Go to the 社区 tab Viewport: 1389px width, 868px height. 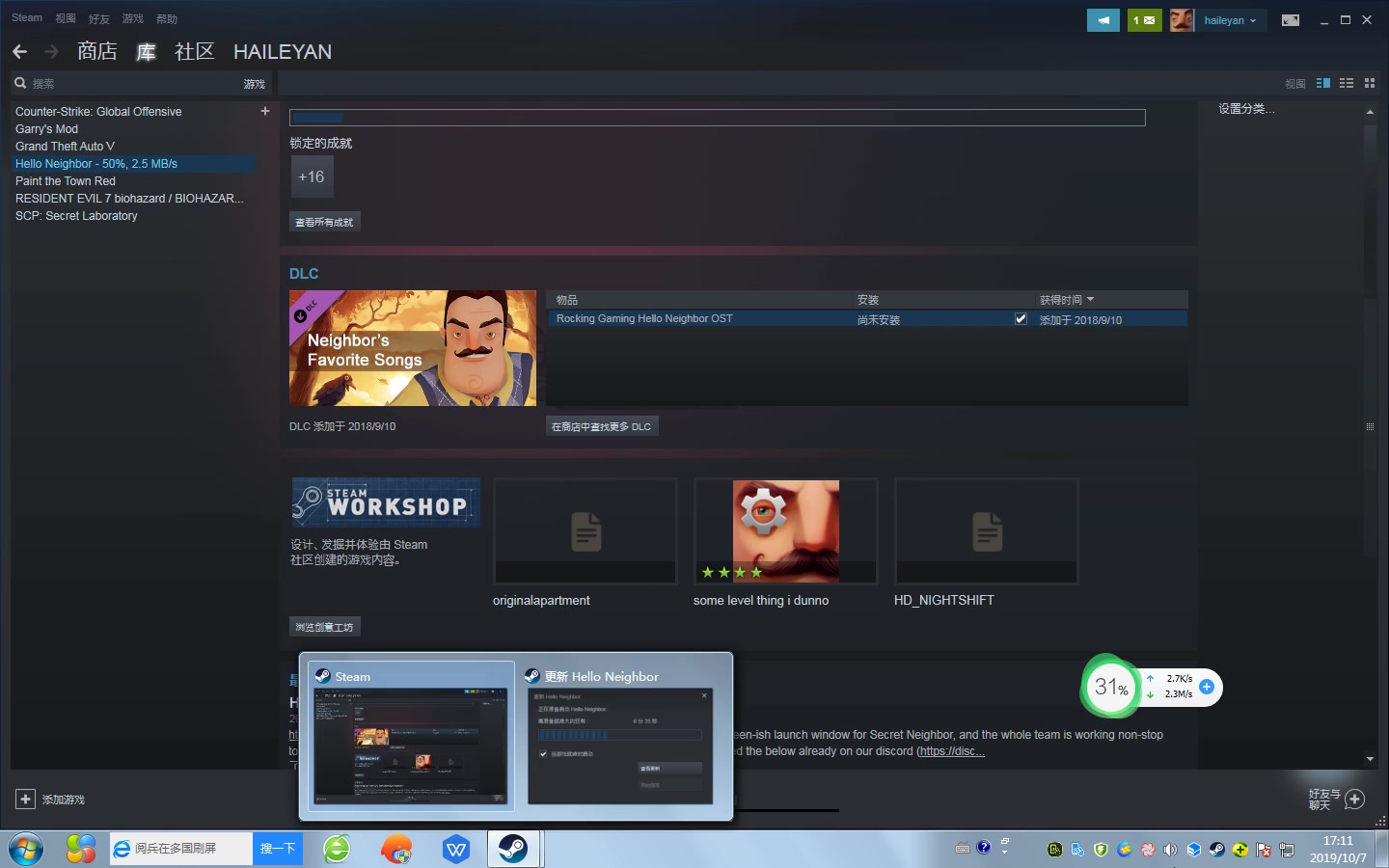[x=194, y=51]
